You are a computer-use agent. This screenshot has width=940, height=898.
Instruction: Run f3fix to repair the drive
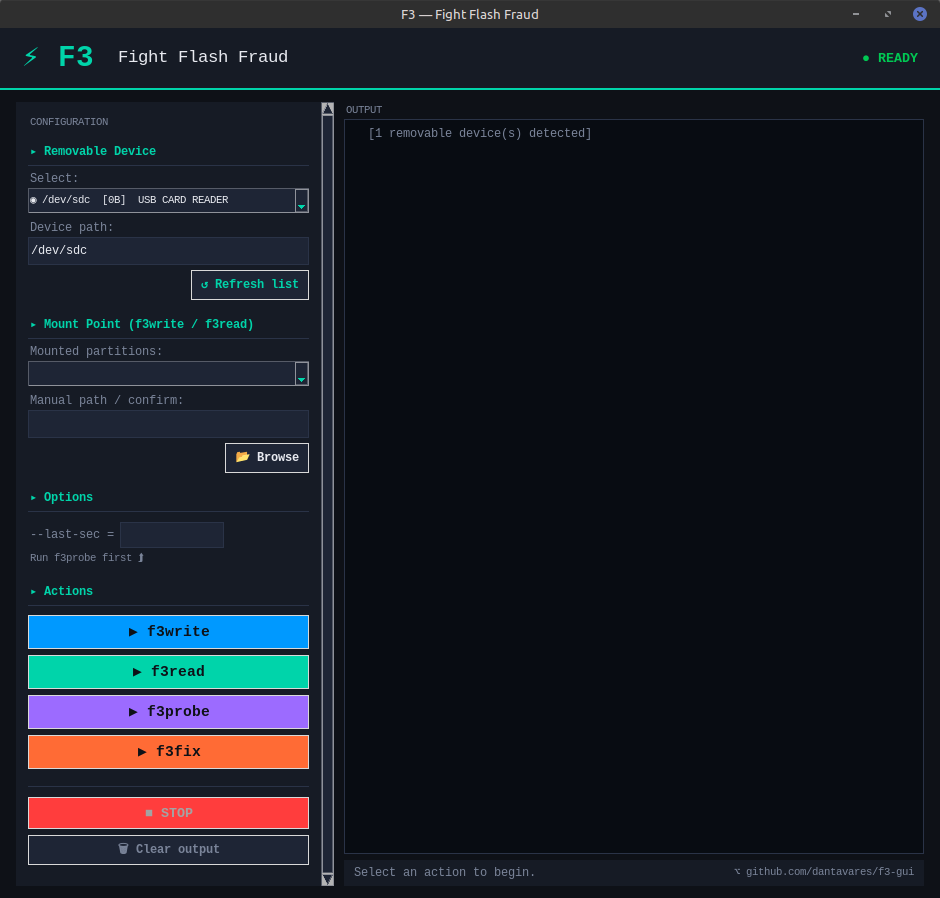click(x=168, y=751)
